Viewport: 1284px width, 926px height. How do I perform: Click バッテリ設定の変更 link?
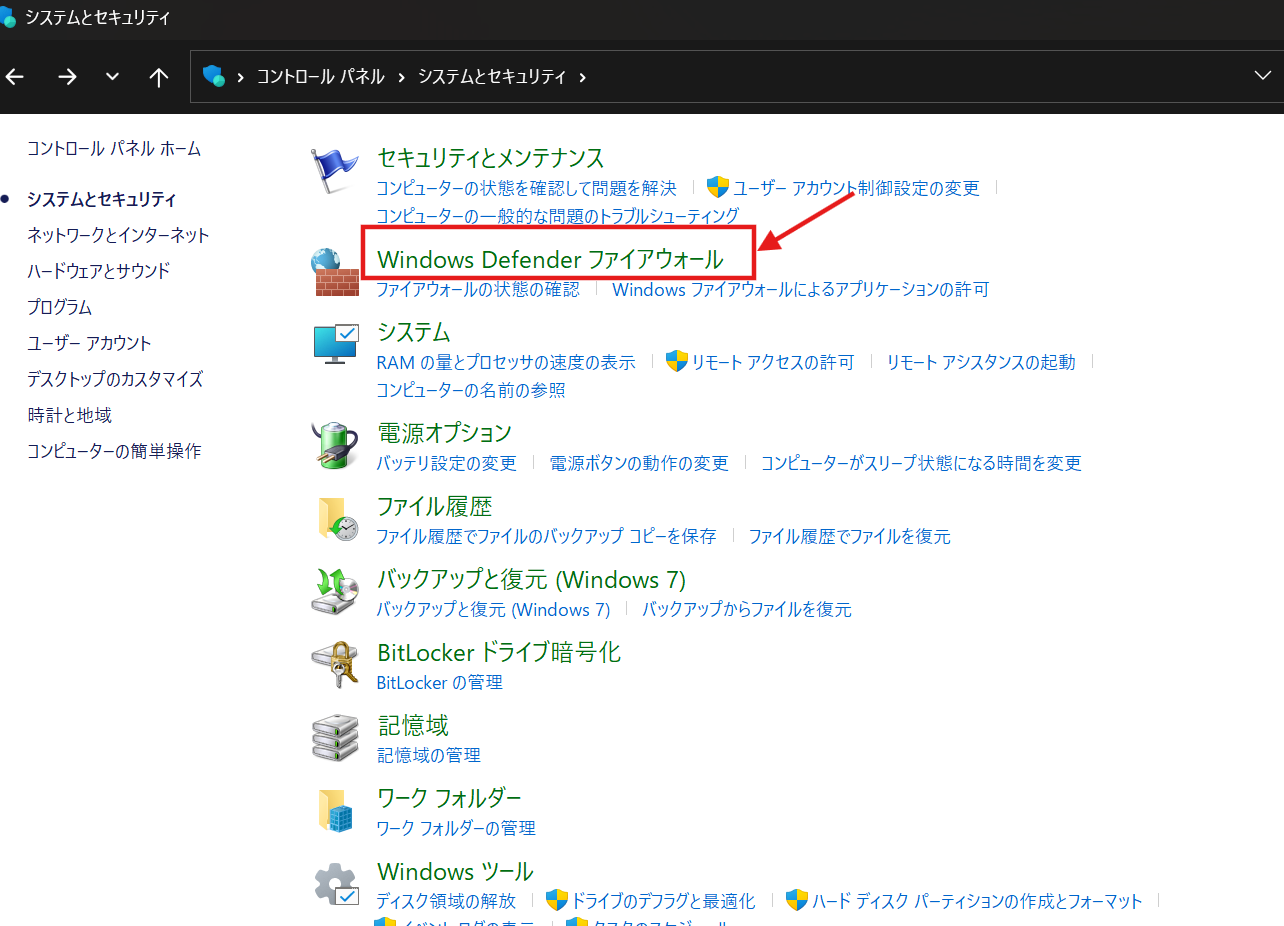446,464
